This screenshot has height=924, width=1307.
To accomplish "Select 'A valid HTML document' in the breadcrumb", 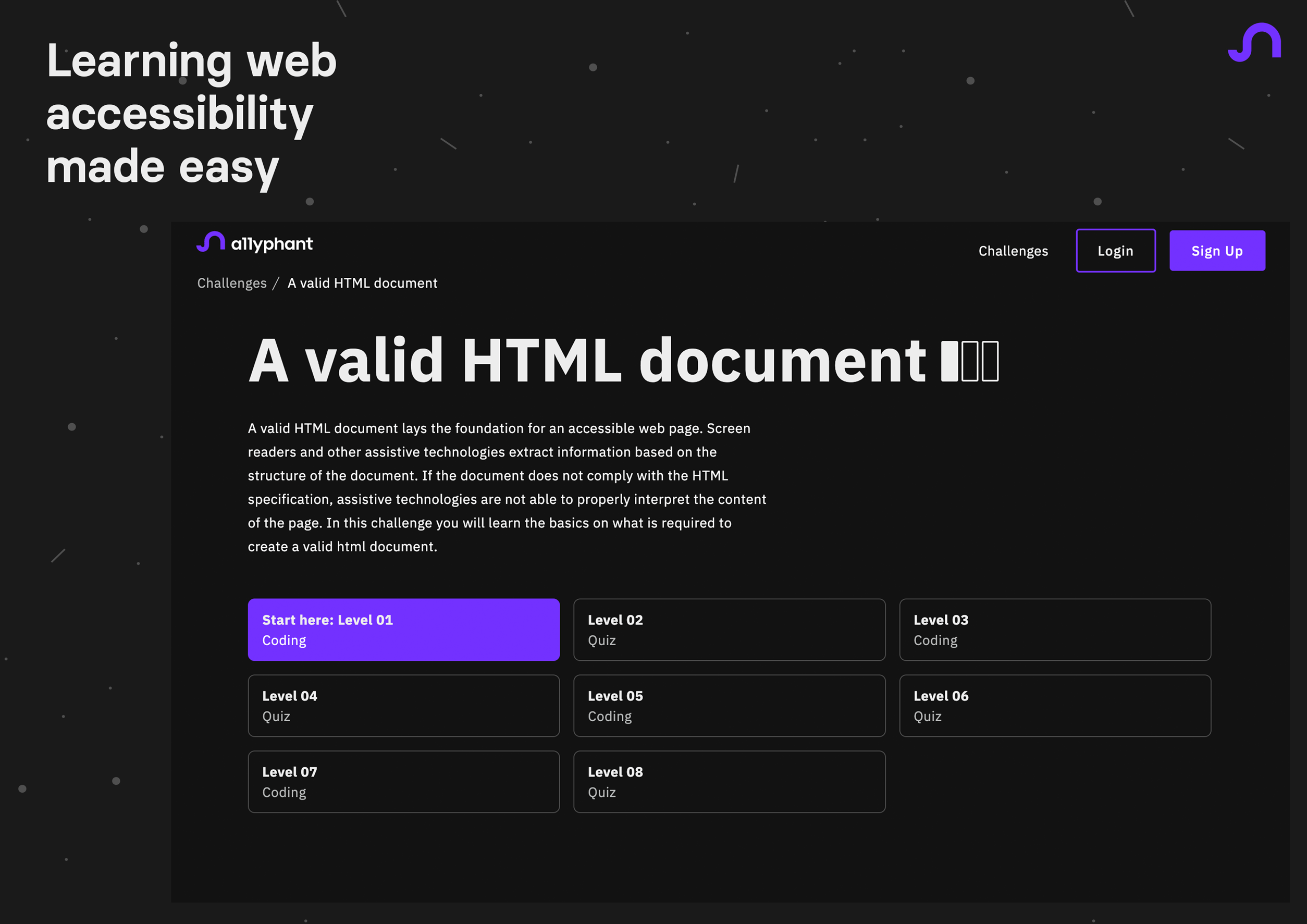I will click(363, 283).
